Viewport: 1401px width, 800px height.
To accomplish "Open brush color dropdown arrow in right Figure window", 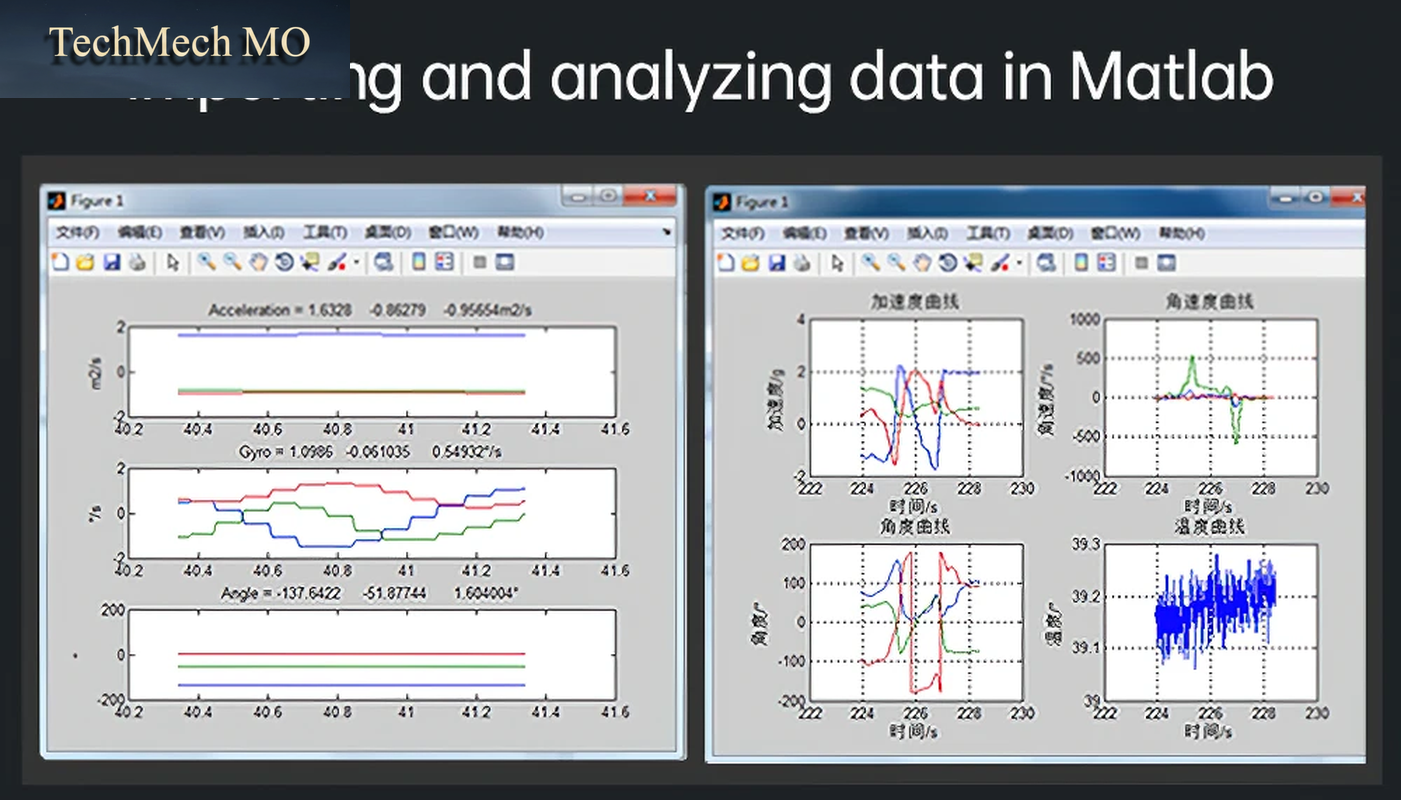I will [x=1019, y=264].
